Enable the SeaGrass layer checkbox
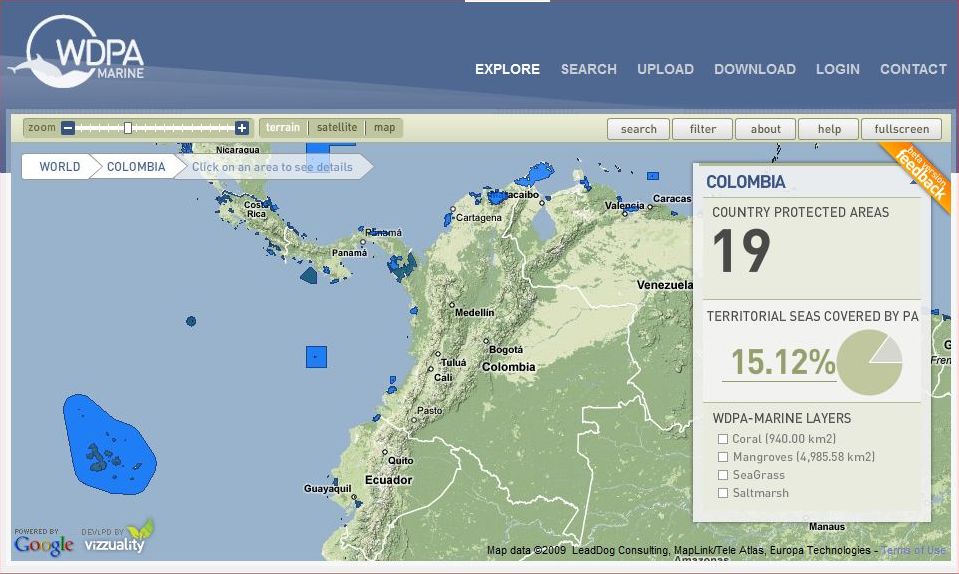This screenshot has width=959, height=574. click(723, 475)
